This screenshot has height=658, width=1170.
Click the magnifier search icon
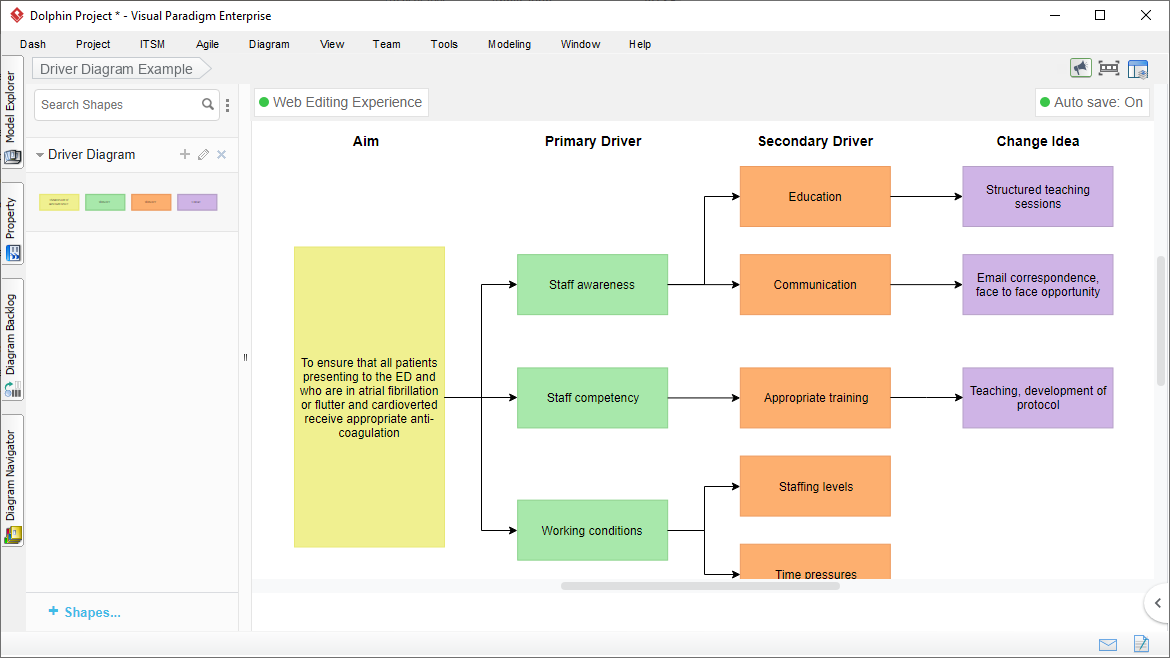click(x=208, y=104)
